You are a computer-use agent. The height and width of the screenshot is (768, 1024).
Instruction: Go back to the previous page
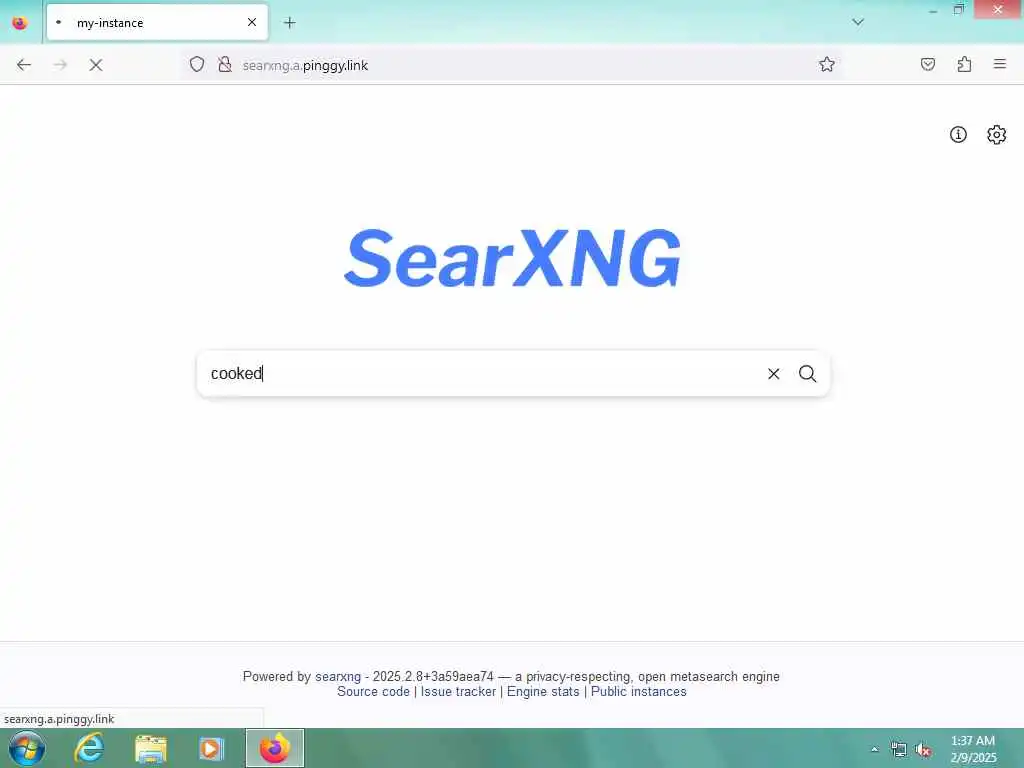click(24, 65)
